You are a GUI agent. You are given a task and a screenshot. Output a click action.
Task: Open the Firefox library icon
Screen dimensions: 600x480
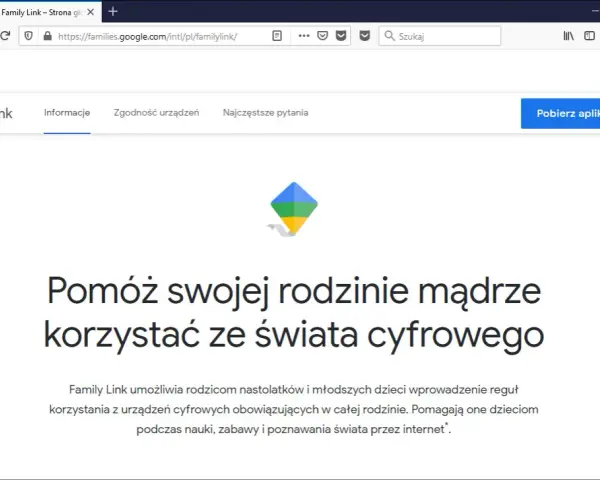click(x=568, y=36)
